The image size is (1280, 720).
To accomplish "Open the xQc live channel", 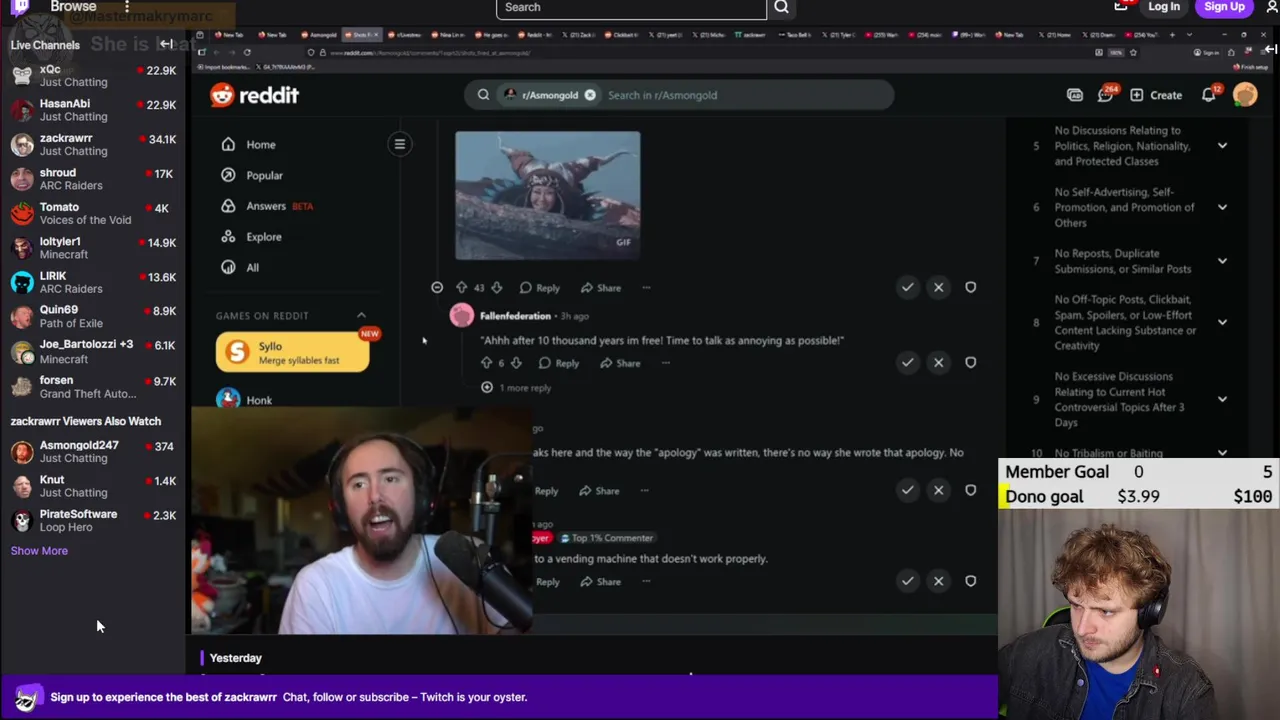I will (x=92, y=76).
